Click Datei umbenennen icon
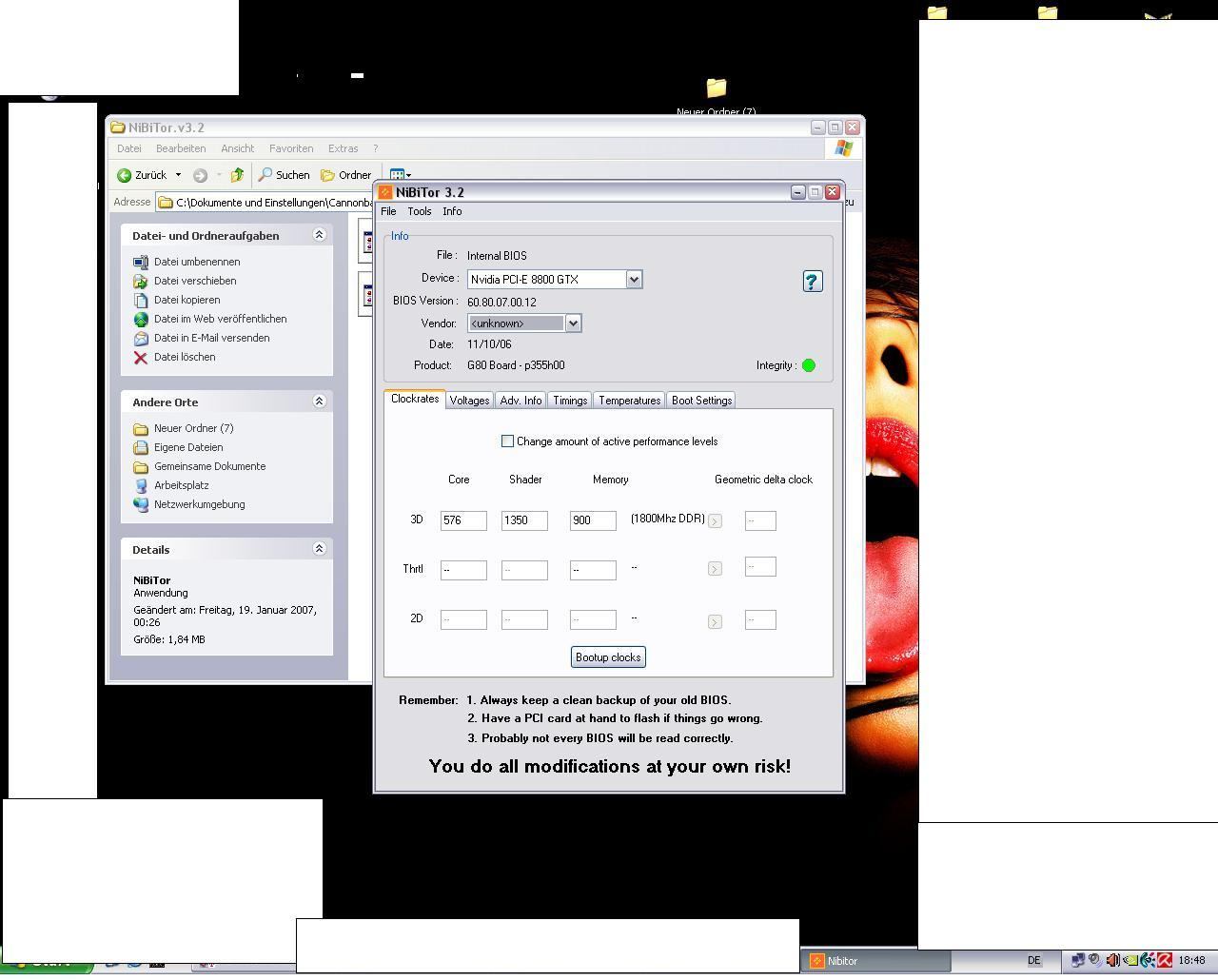The image size is (1218, 980). tap(141, 262)
